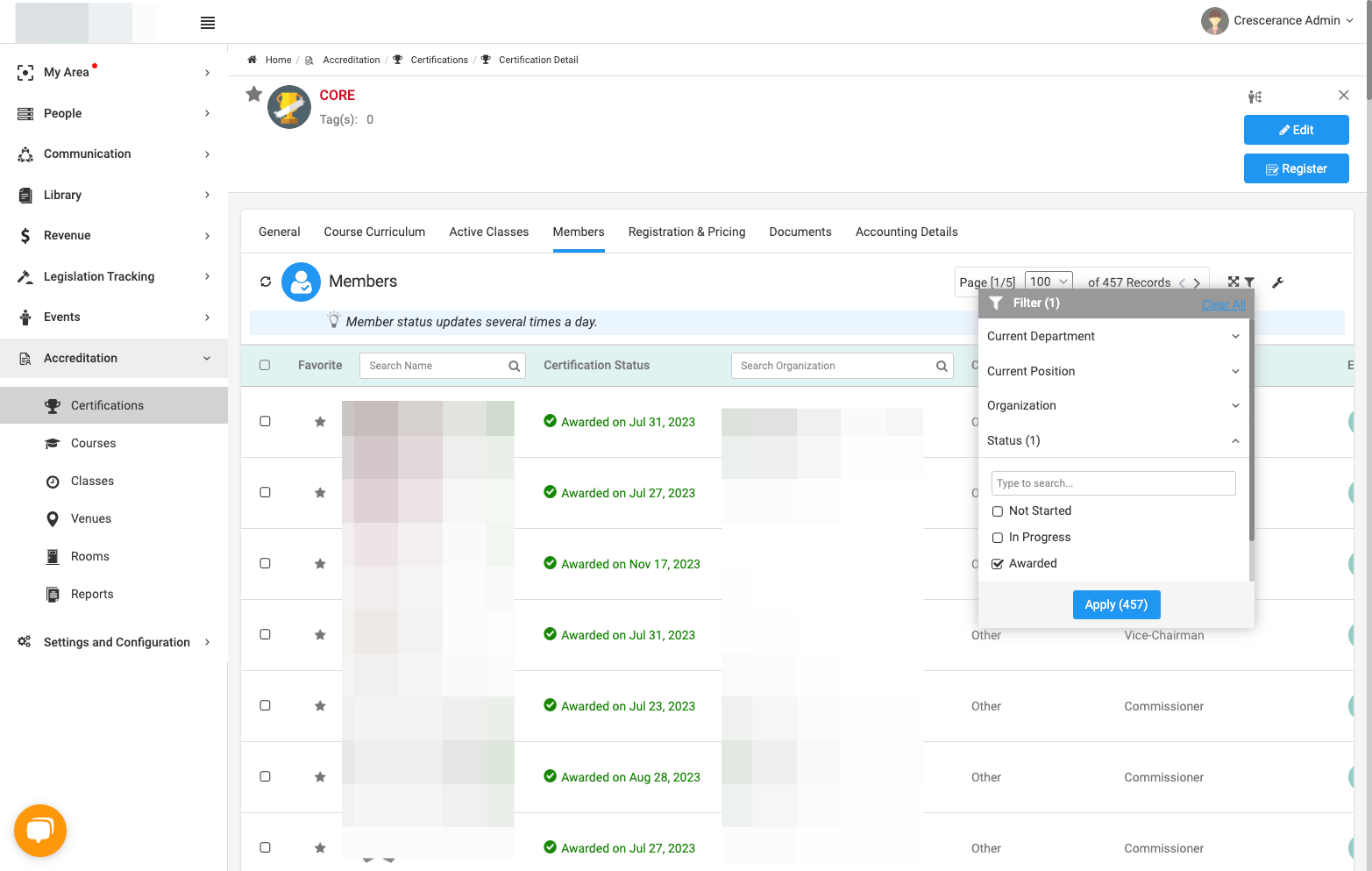1372x871 pixels.
Task: Switch to the Course Curriculum tab
Action: click(374, 232)
